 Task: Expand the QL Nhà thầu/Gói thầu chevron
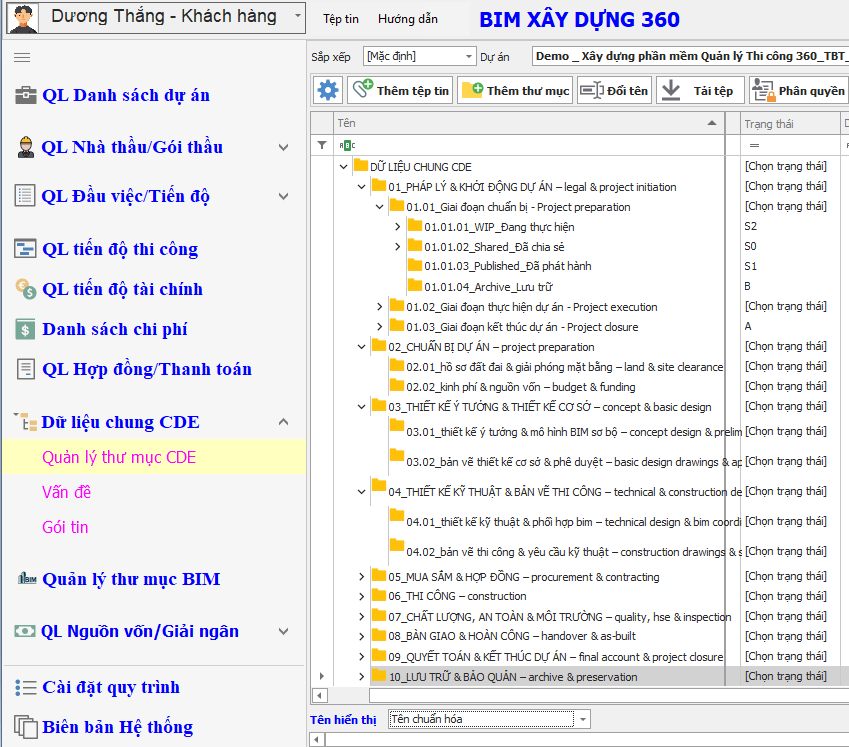pos(283,148)
